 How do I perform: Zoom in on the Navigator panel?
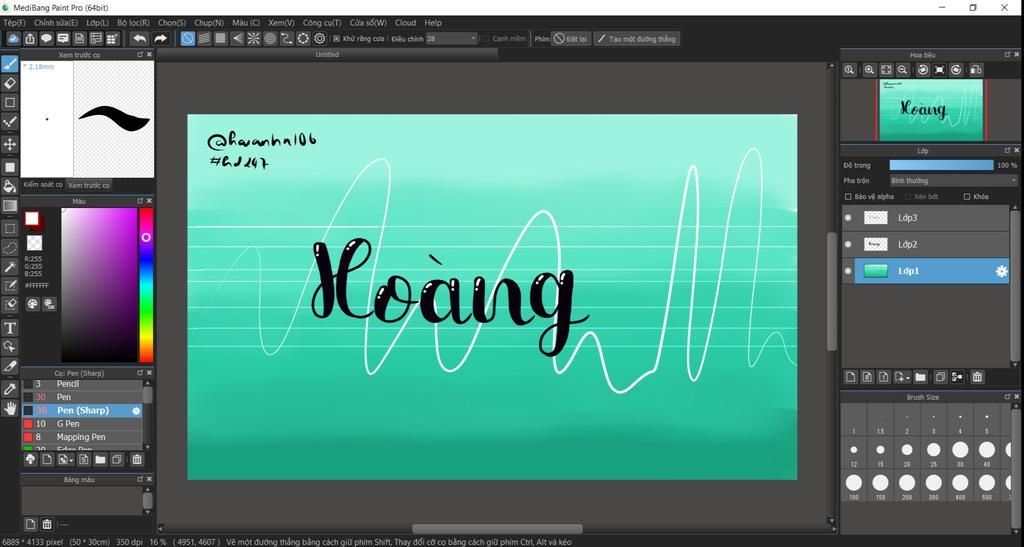pos(869,70)
